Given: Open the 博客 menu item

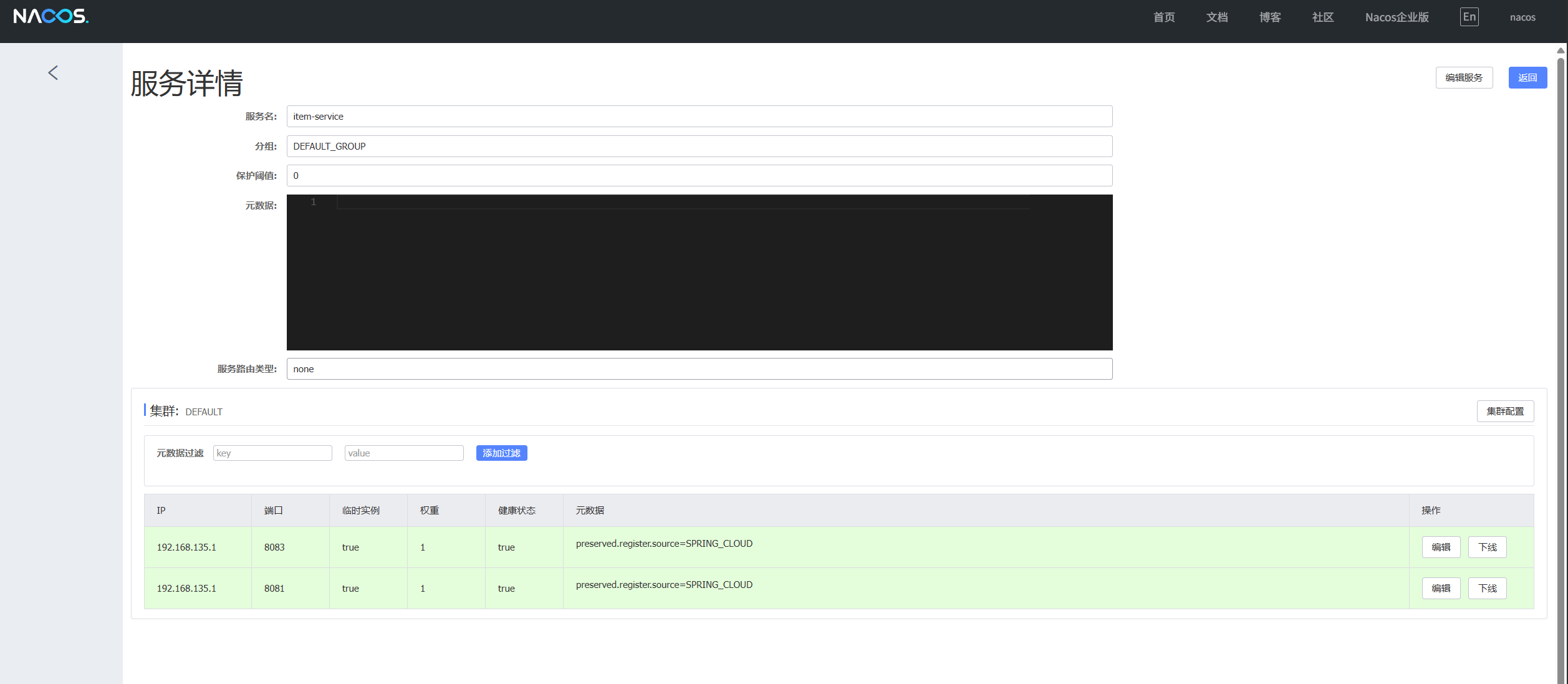Looking at the screenshot, I should 1269,17.
